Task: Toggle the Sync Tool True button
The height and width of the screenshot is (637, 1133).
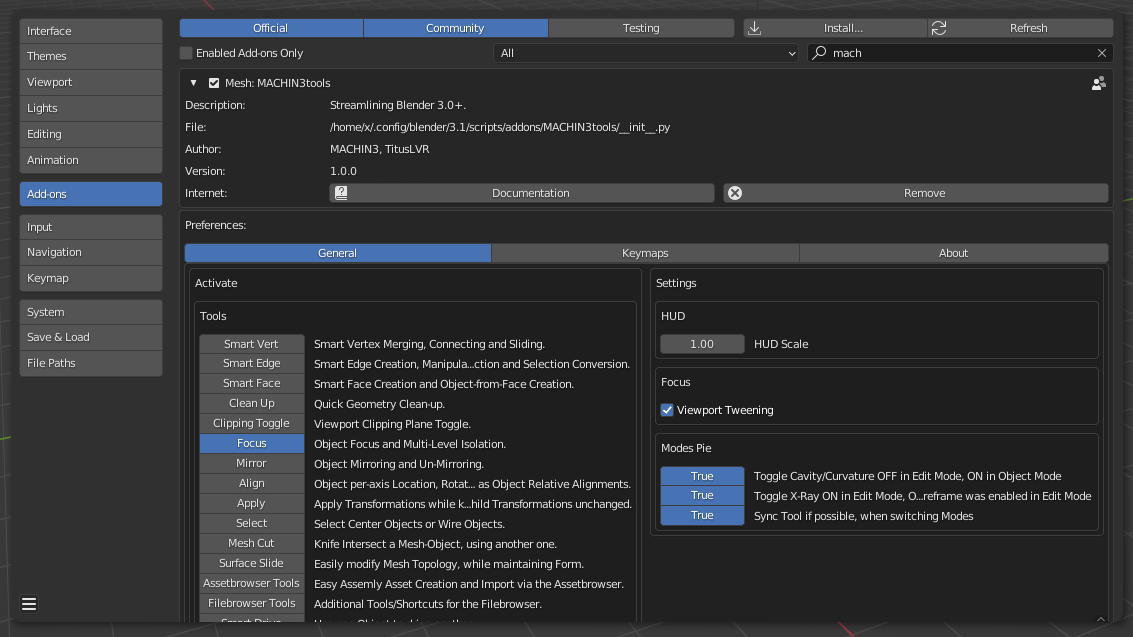Action: [x=702, y=516]
